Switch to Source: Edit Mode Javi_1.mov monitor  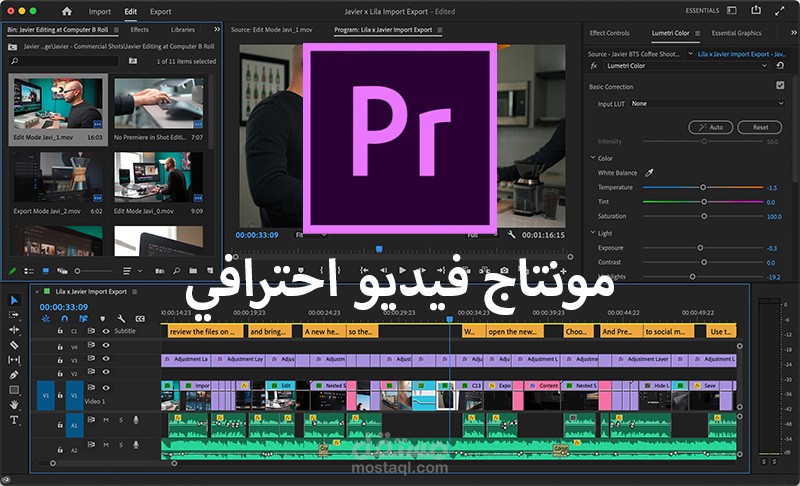[271, 30]
